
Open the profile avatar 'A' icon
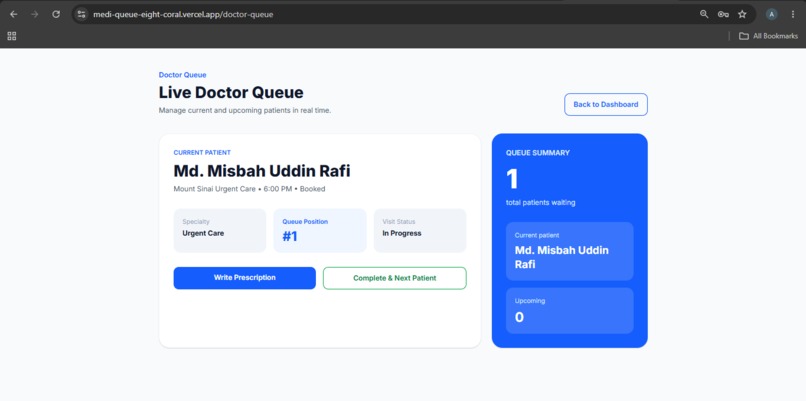(x=772, y=14)
